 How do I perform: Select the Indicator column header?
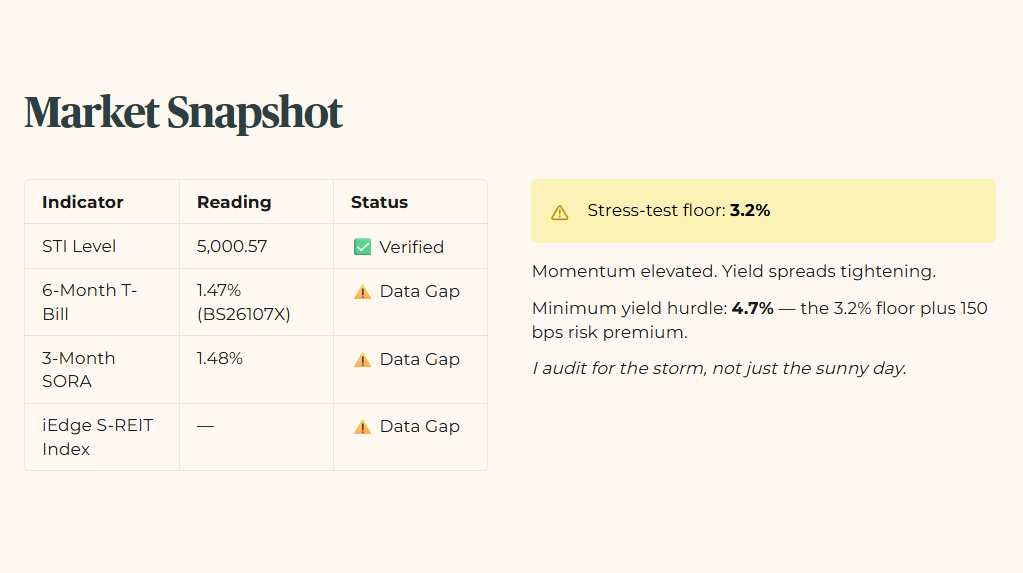pos(83,202)
